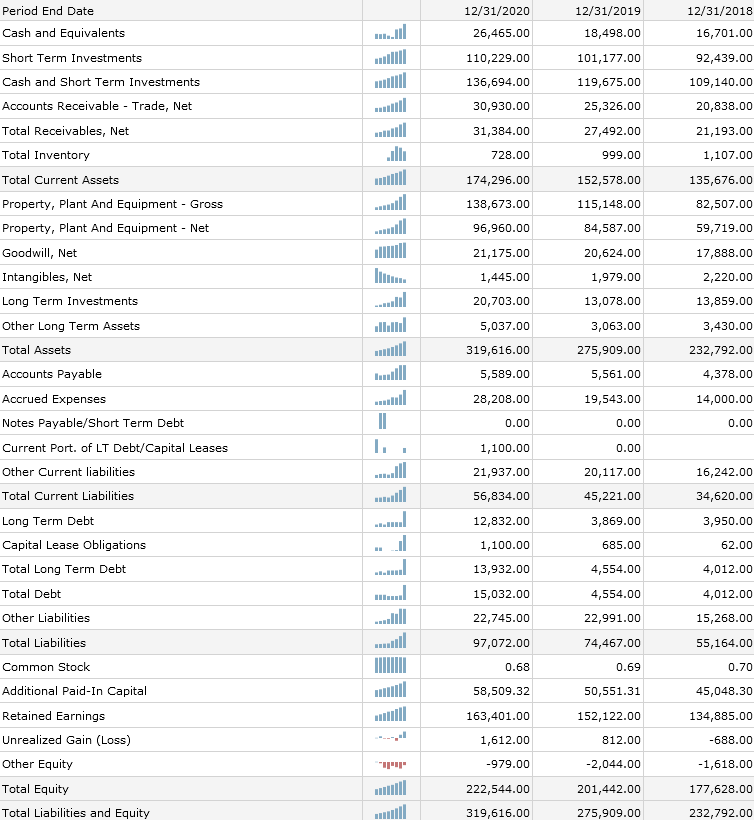Click the Cash and Equivalents sparkline chart
The image size is (754, 820).
(x=390, y=34)
